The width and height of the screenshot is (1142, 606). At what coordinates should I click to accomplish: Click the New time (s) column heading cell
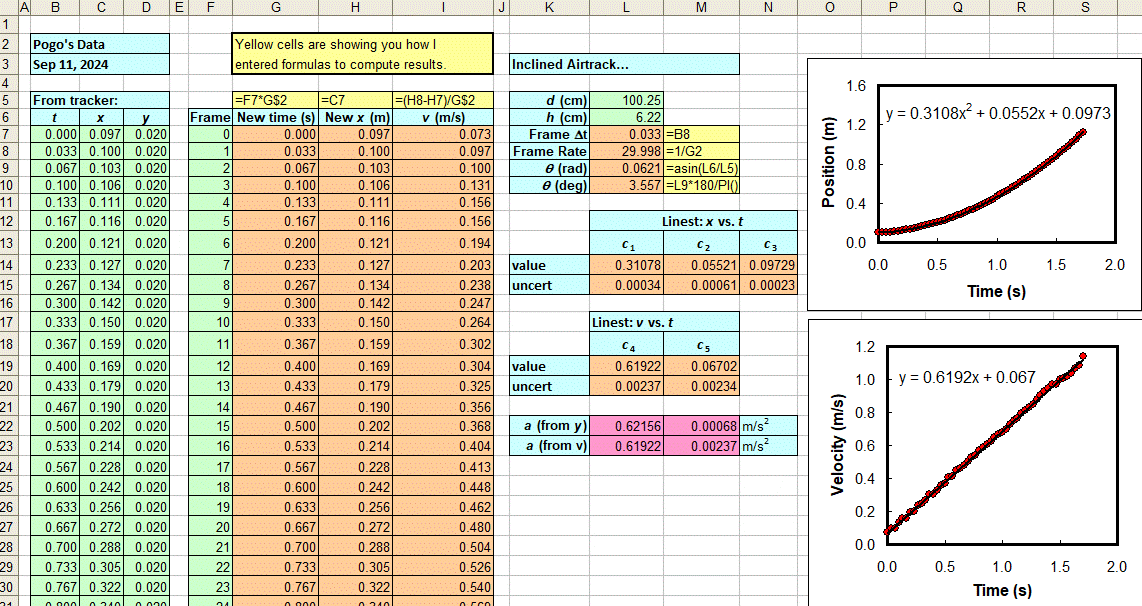click(x=275, y=117)
